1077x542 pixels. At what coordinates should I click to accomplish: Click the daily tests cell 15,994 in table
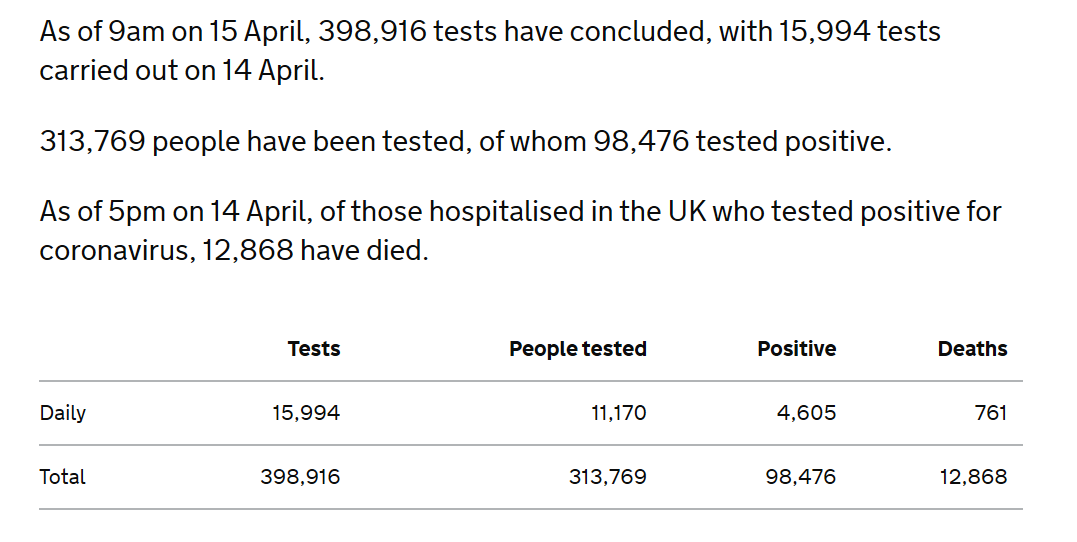(306, 413)
